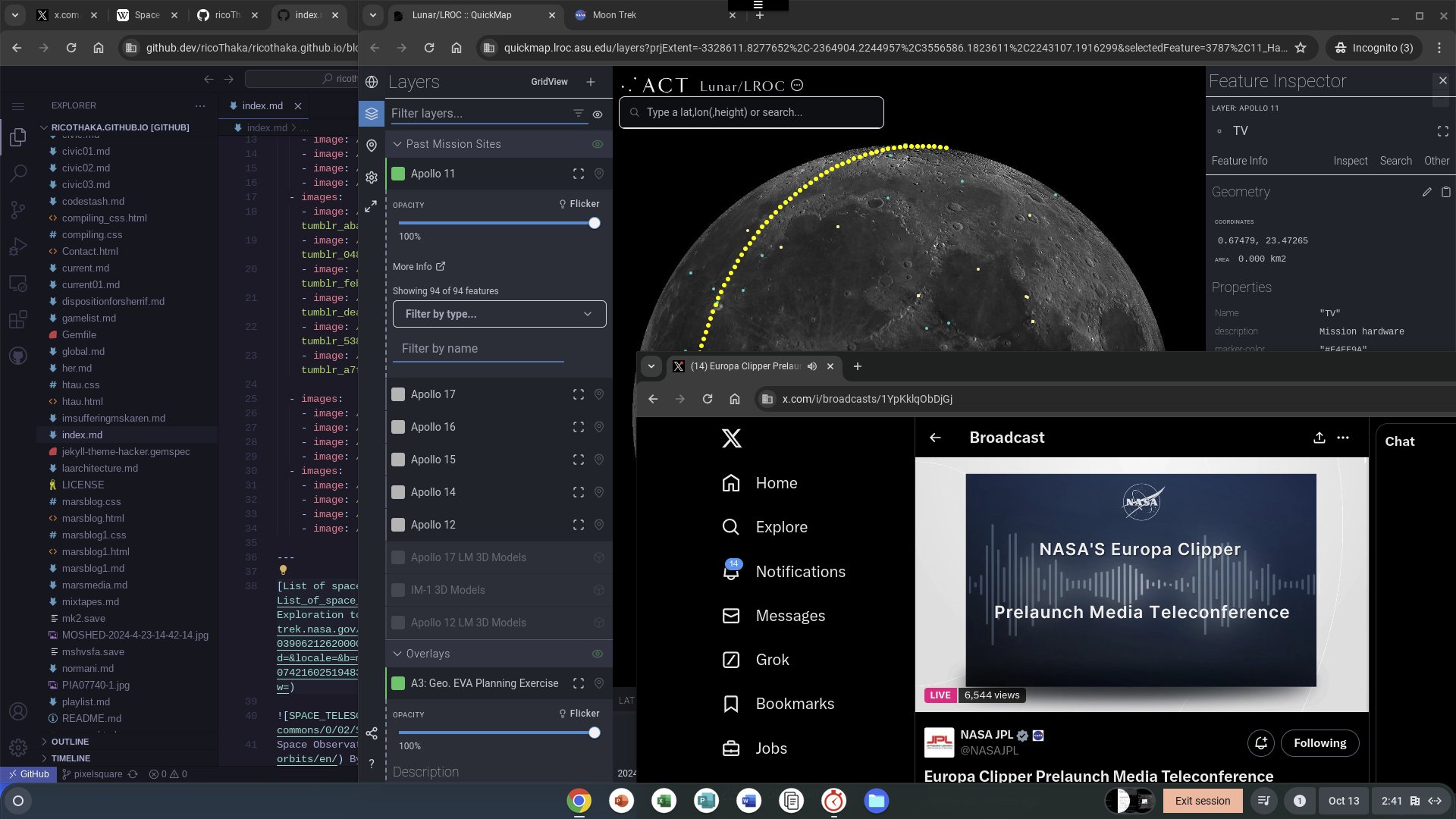This screenshot has width=1456, height=819.
Task: Open the Filter by type dropdown
Action: [499, 314]
